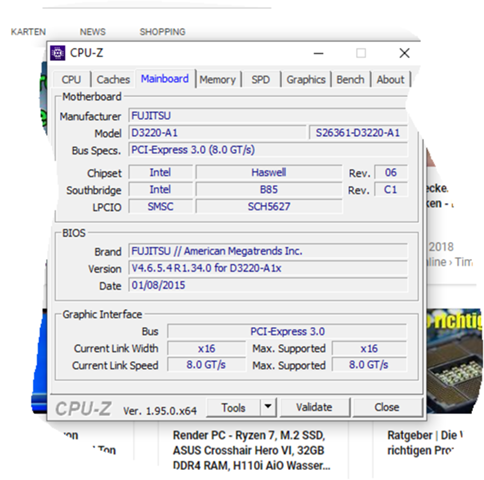This screenshot has width=484, height=480.
Task: Click the Tools button
Action: [233, 407]
